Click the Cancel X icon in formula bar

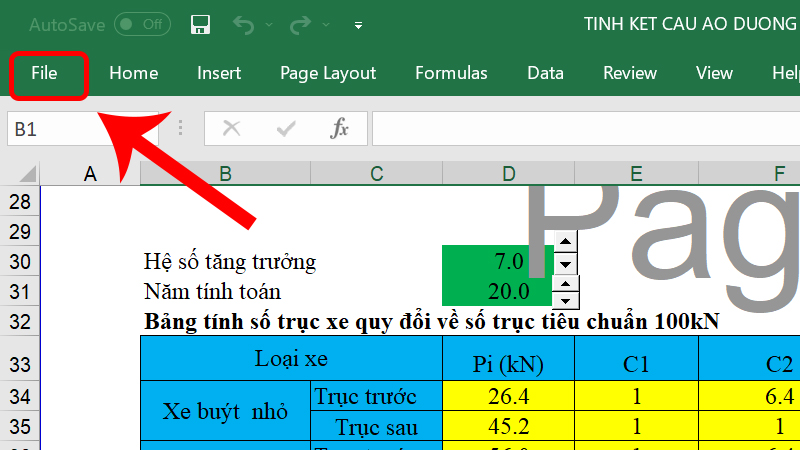coord(231,128)
